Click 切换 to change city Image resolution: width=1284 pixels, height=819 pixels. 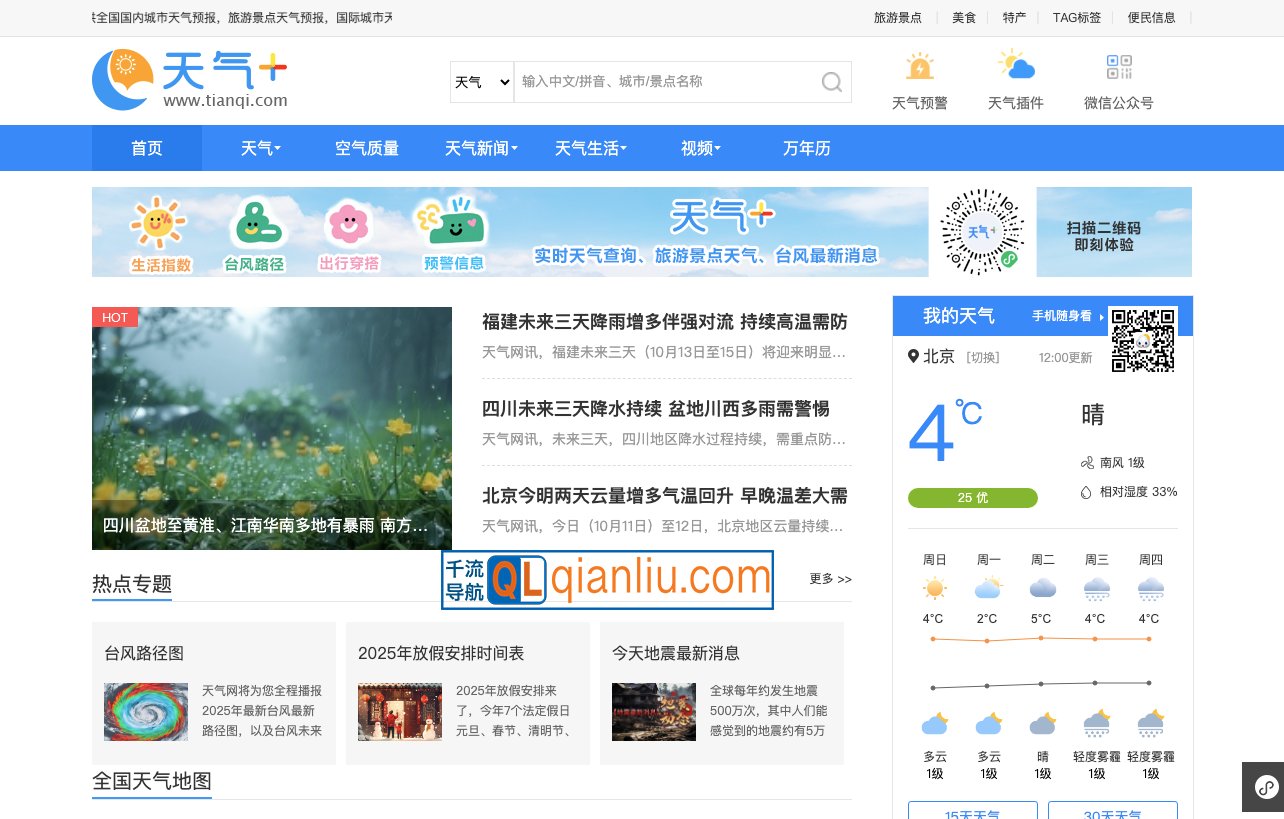pos(982,357)
